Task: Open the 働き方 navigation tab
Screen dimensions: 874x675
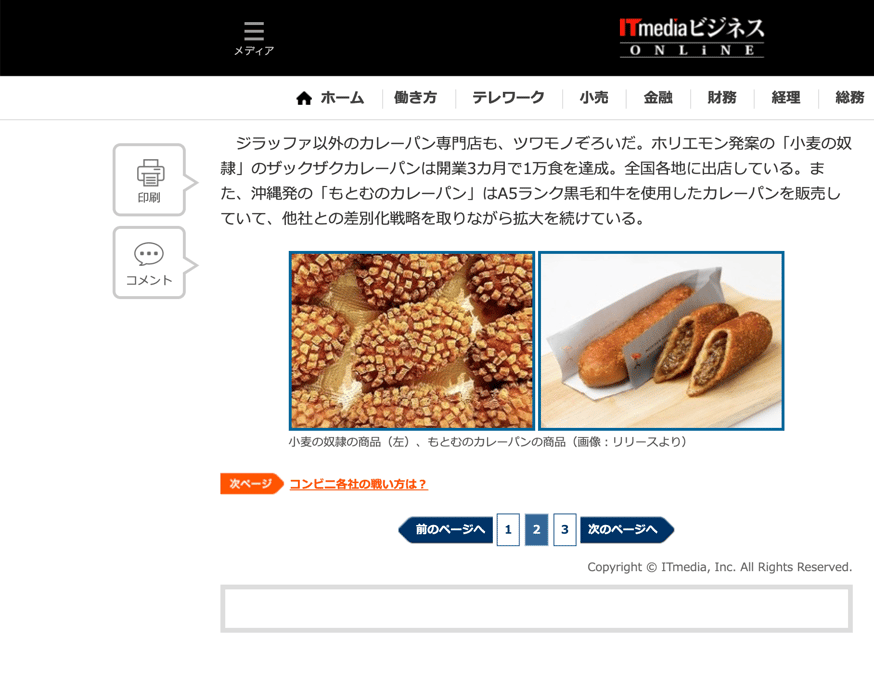Action: point(415,98)
